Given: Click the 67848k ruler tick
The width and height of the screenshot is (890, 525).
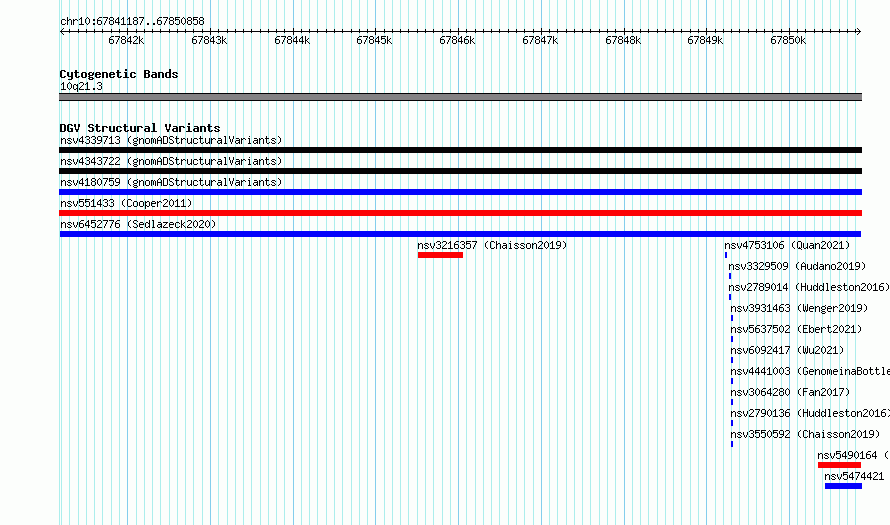Looking at the screenshot, I should (623, 40).
